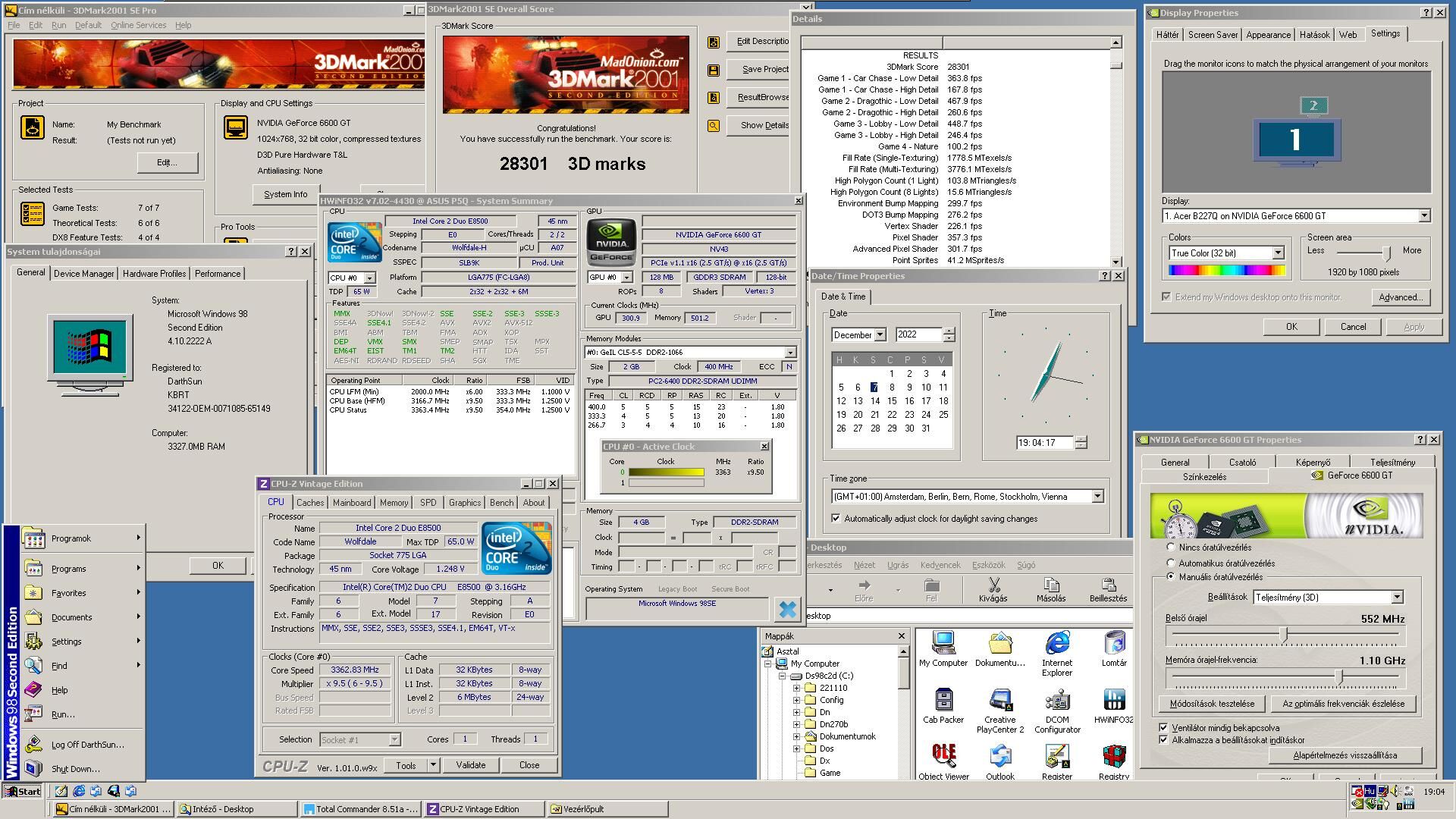Screen dimensions: 1456x819
Task: Click Run... in Start menu
Action: (83, 714)
